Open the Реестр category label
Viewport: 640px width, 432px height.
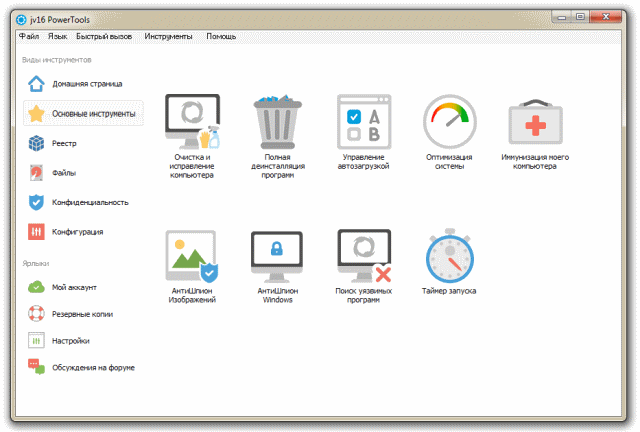[64, 143]
